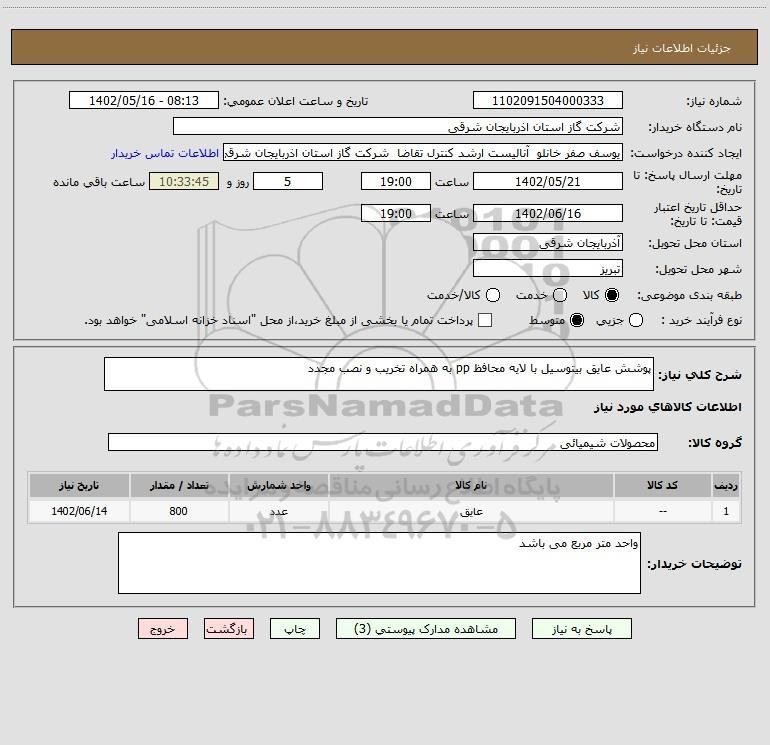Click the ردیف column header

click(x=726, y=485)
